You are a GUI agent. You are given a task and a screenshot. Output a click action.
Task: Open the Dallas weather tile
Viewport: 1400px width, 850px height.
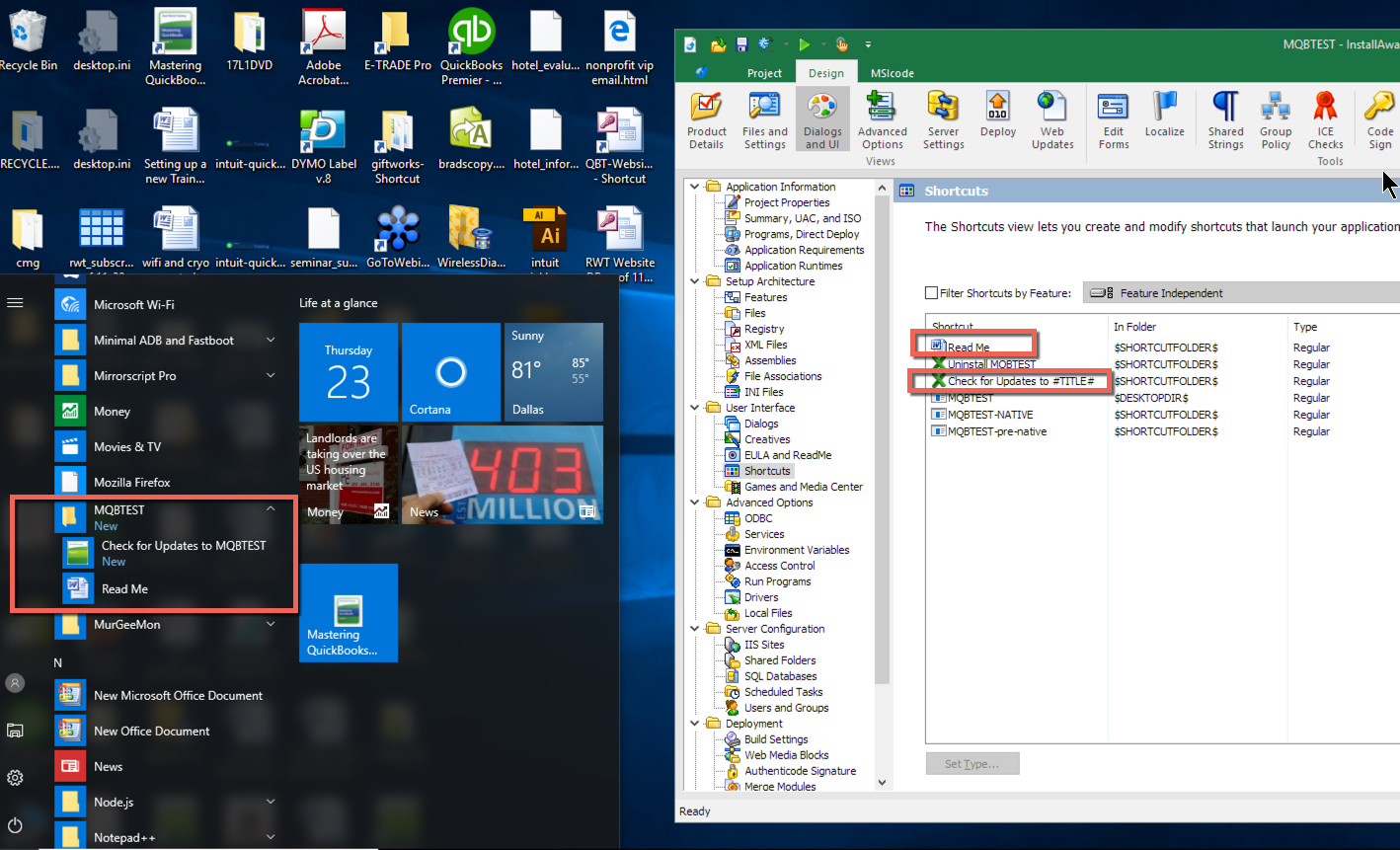point(554,372)
